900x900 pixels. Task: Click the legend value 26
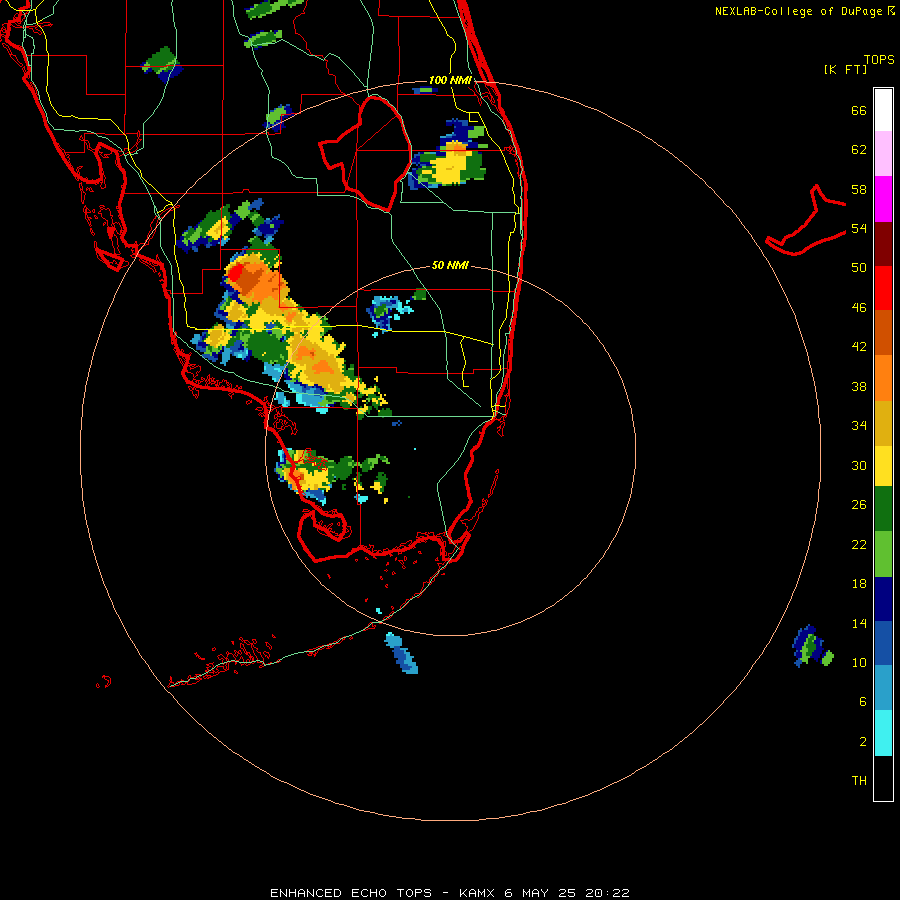click(x=859, y=505)
